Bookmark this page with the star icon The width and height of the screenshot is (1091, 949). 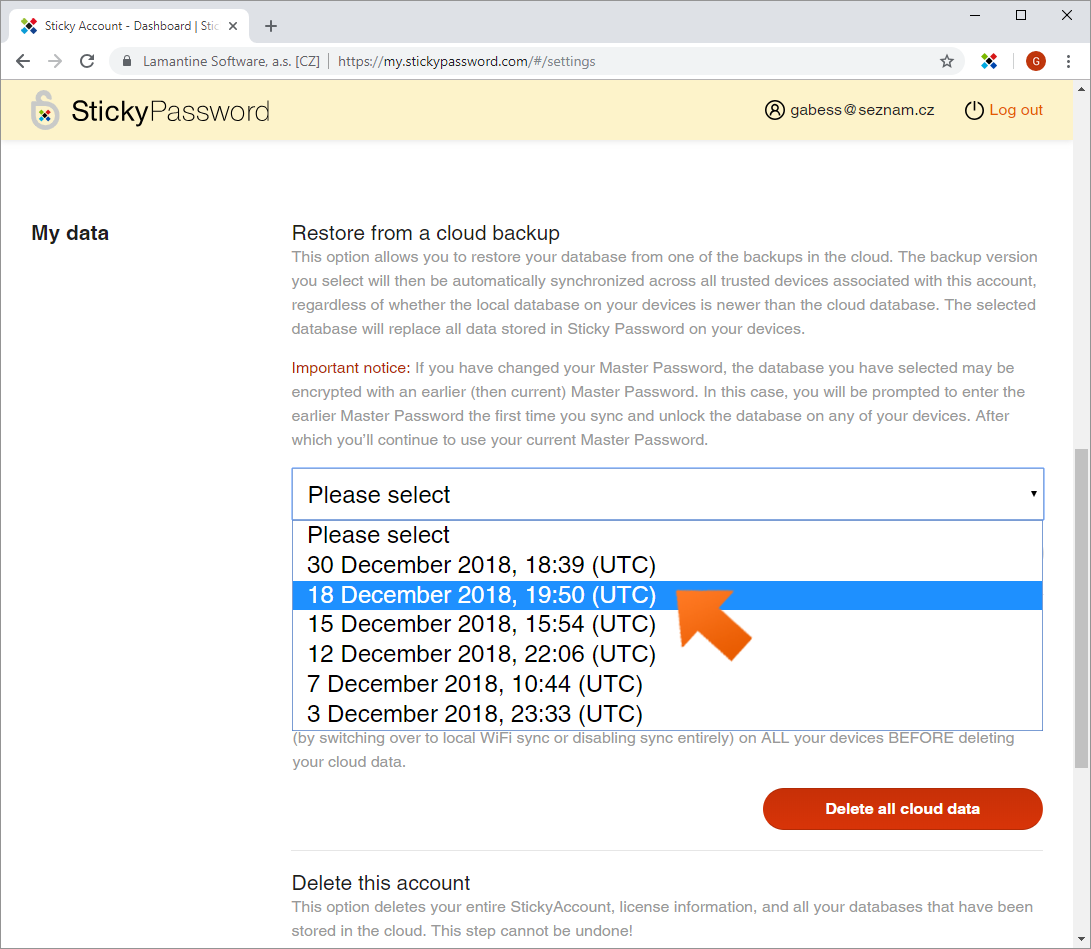(x=946, y=61)
